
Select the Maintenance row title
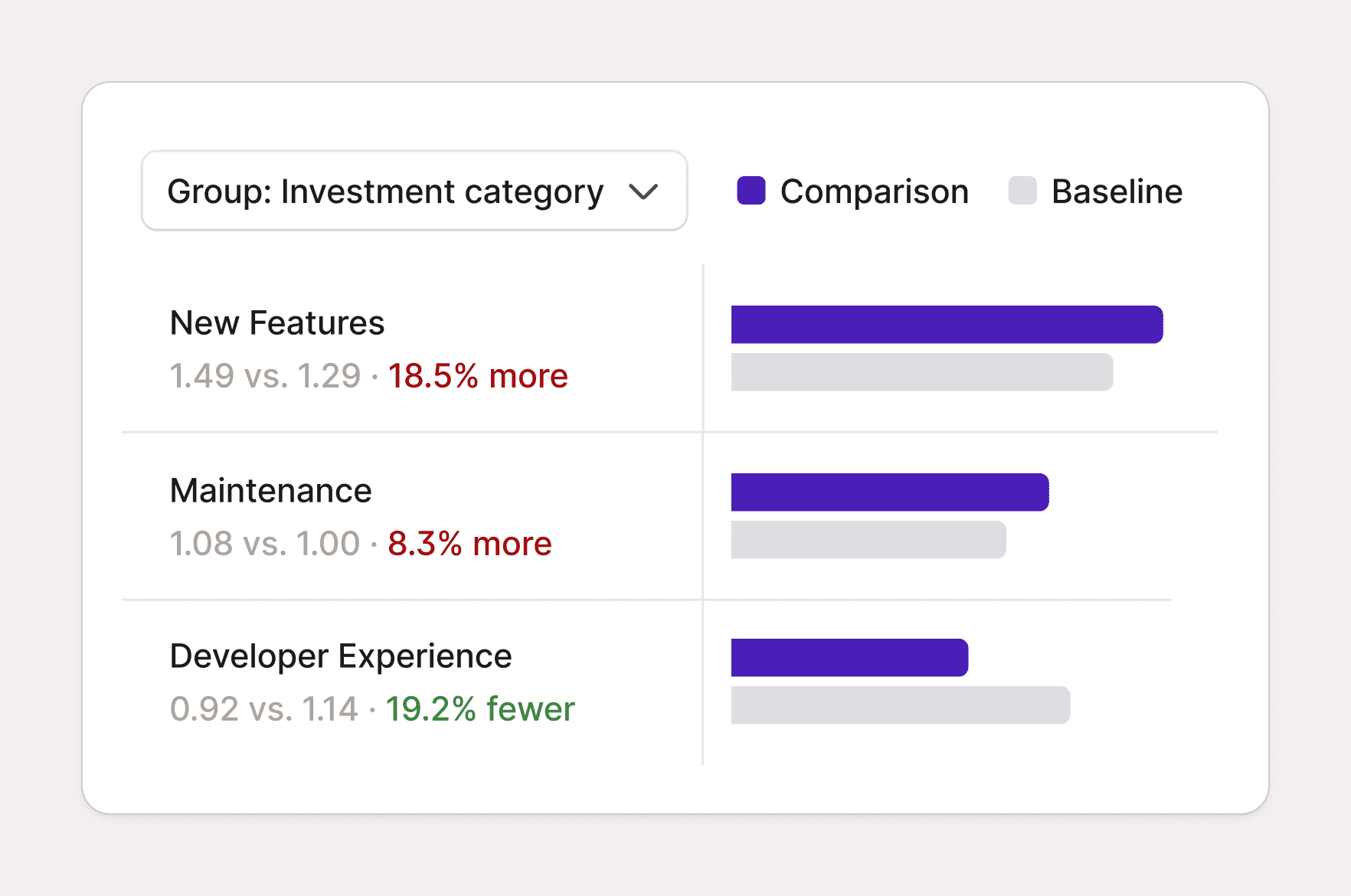pos(271,491)
